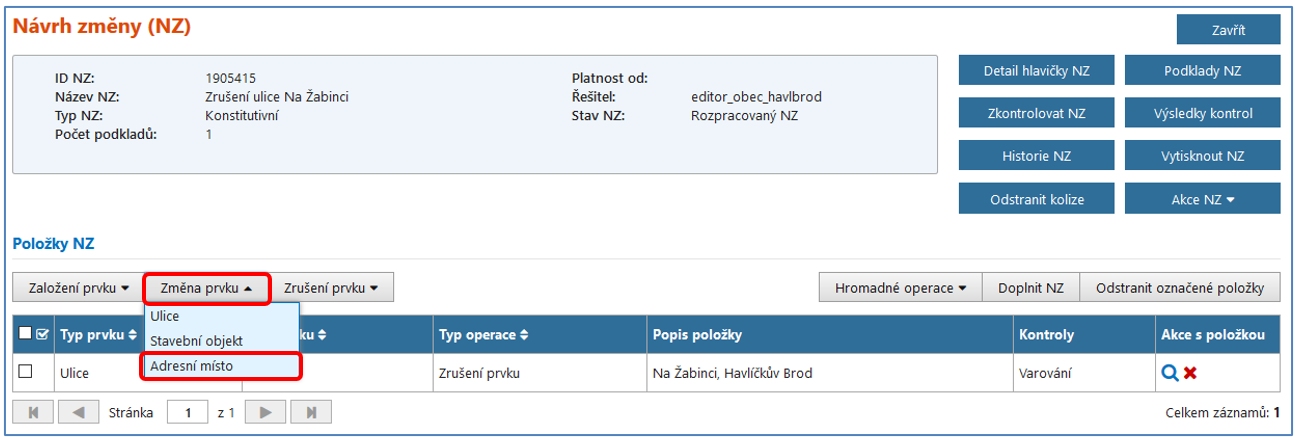Open the Akce NZ dropdown menu
The height and width of the screenshot is (437, 1295).
(1202, 199)
